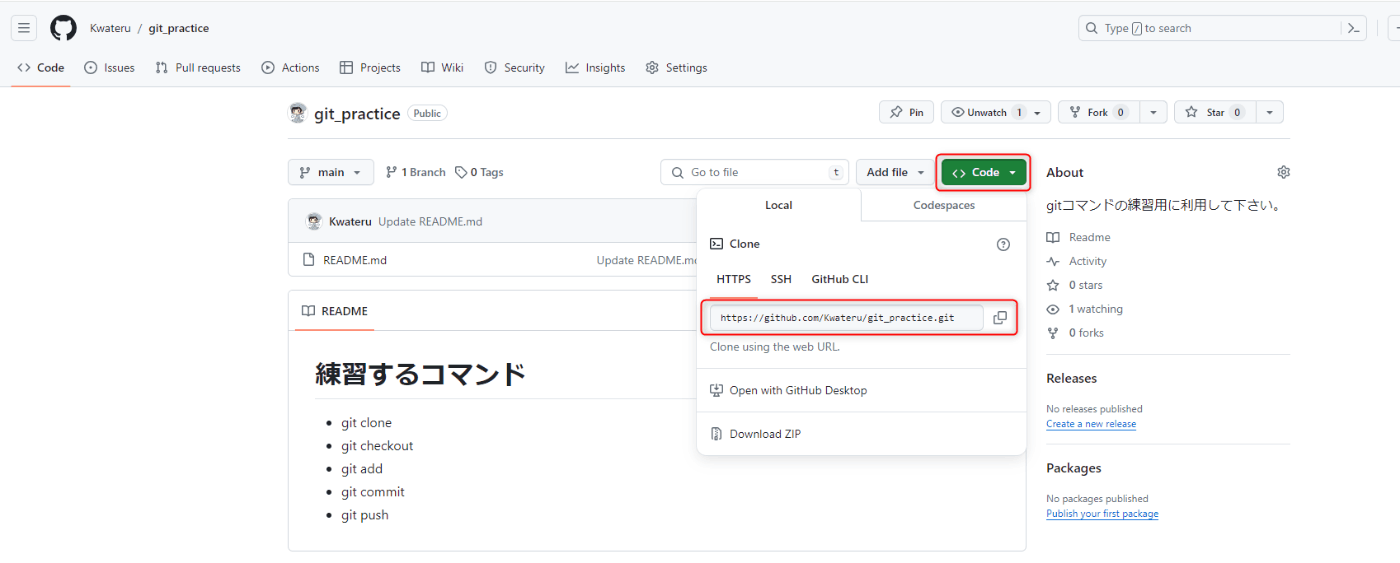The width and height of the screenshot is (1400, 563).
Task: Focus the Go to file search box
Action: pos(754,172)
